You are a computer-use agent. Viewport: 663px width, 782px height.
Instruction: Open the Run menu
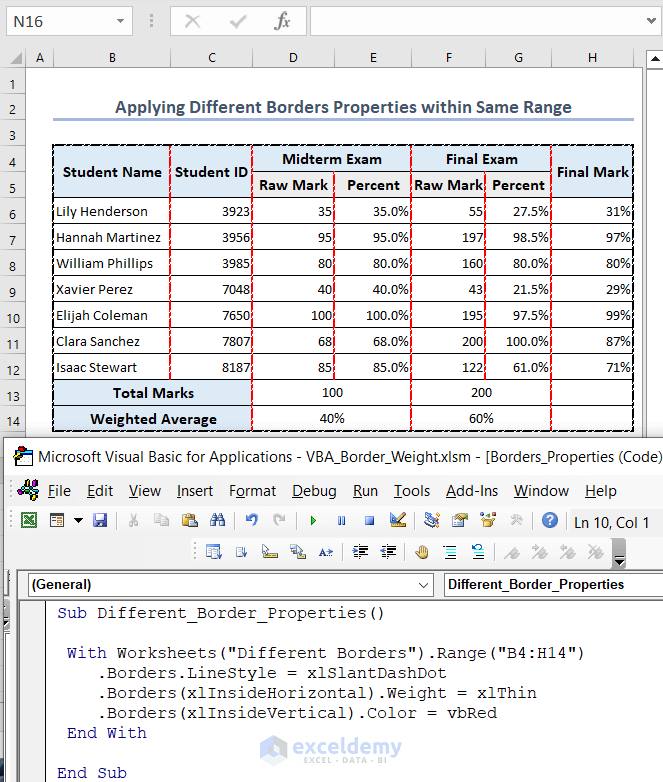(365, 491)
